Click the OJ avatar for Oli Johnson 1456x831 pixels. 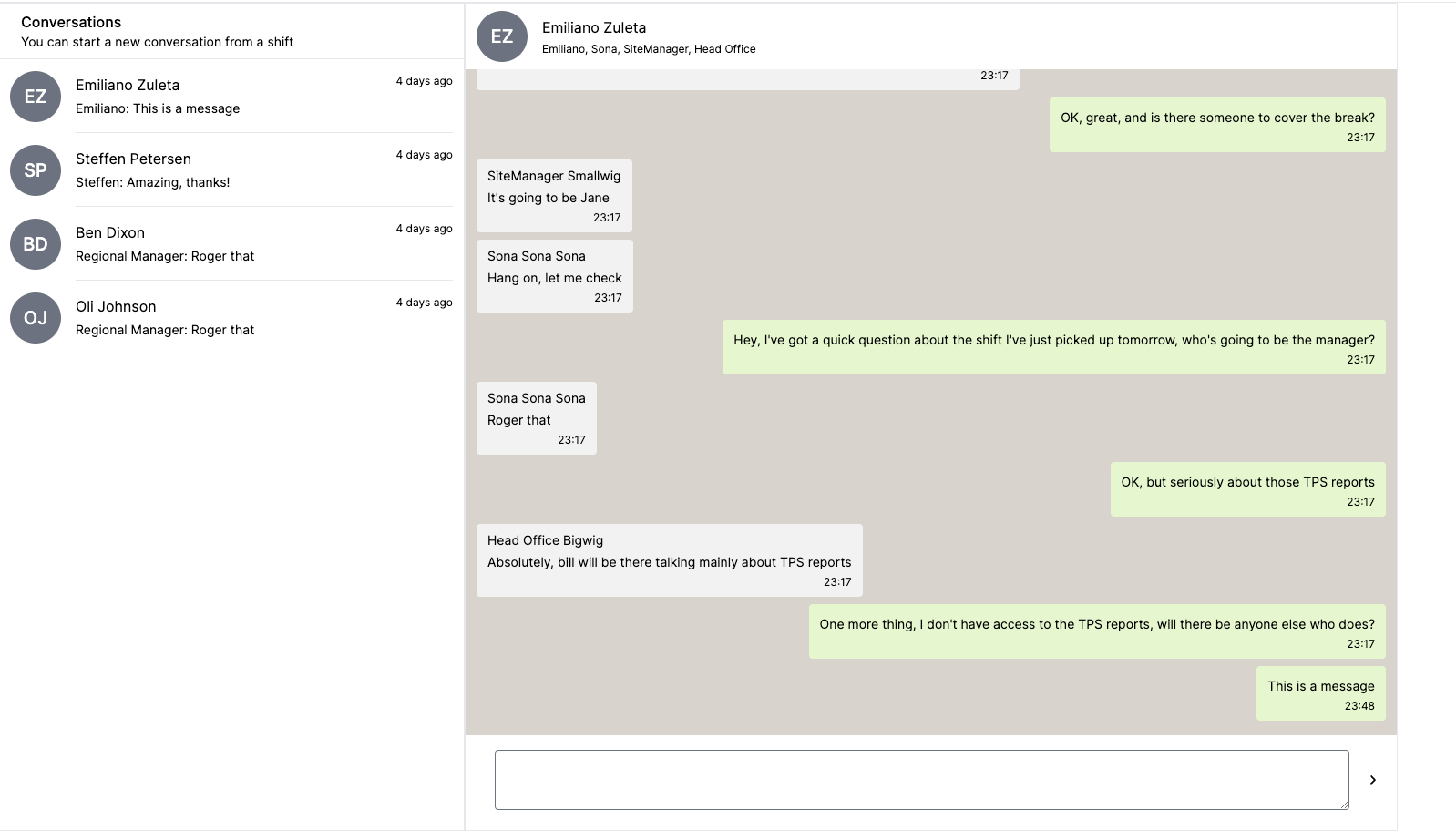36,318
